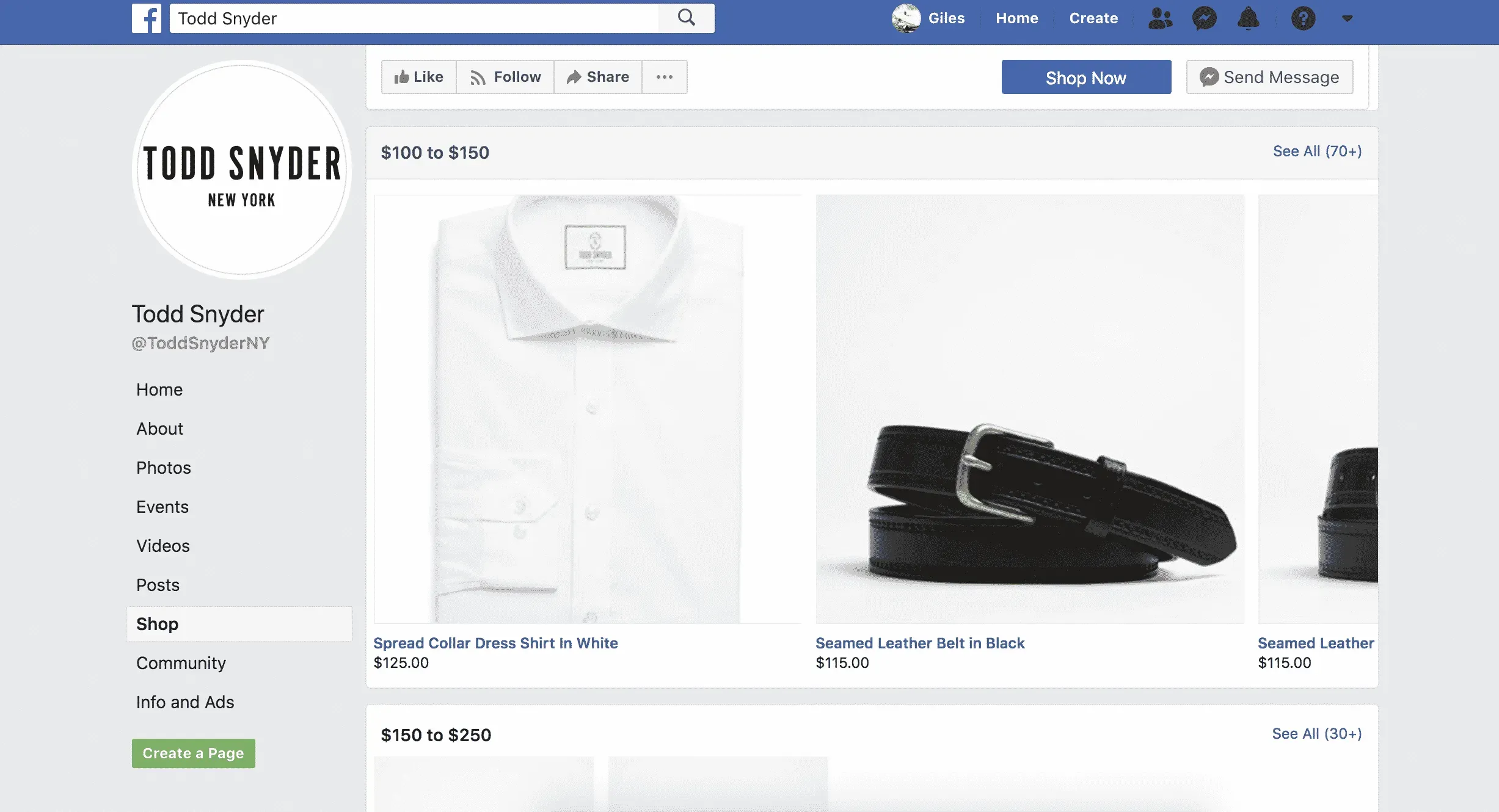1499x812 pixels.
Task: Open Spread Collar Dress Shirt In White
Action: [496, 643]
